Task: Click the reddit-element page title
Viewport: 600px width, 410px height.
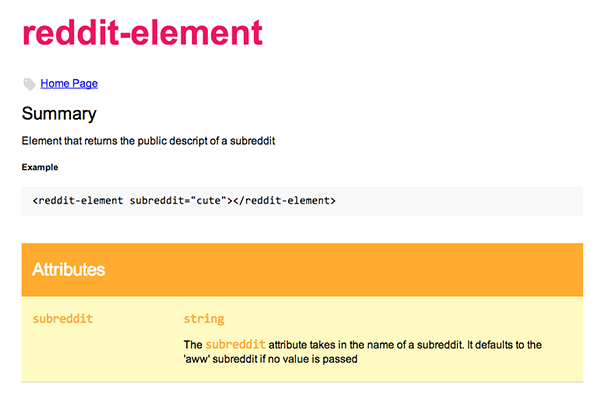Action: pyautogui.click(x=142, y=33)
